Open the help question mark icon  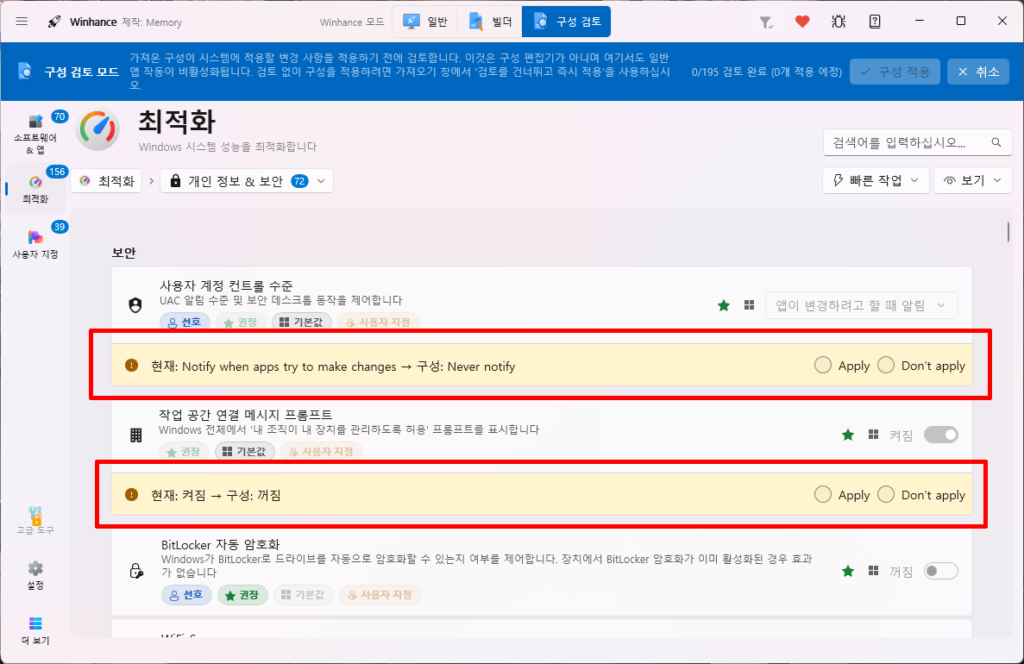pyautogui.click(x=874, y=22)
